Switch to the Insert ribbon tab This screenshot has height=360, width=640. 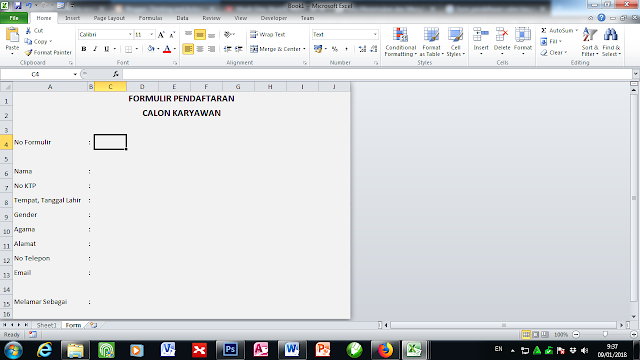click(x=72, y=18)
